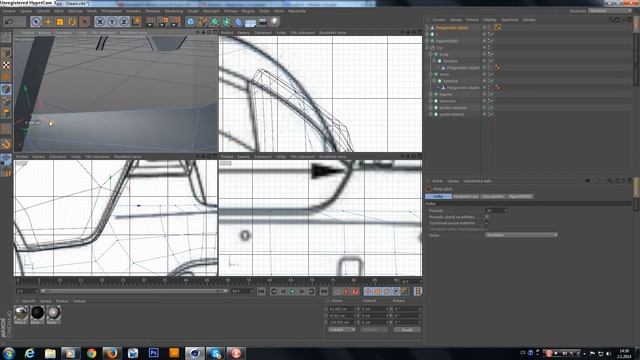The width and height of the screenshot is (640, 360).
Task: Expand the last object row in the tree
Action: [431, 114]
